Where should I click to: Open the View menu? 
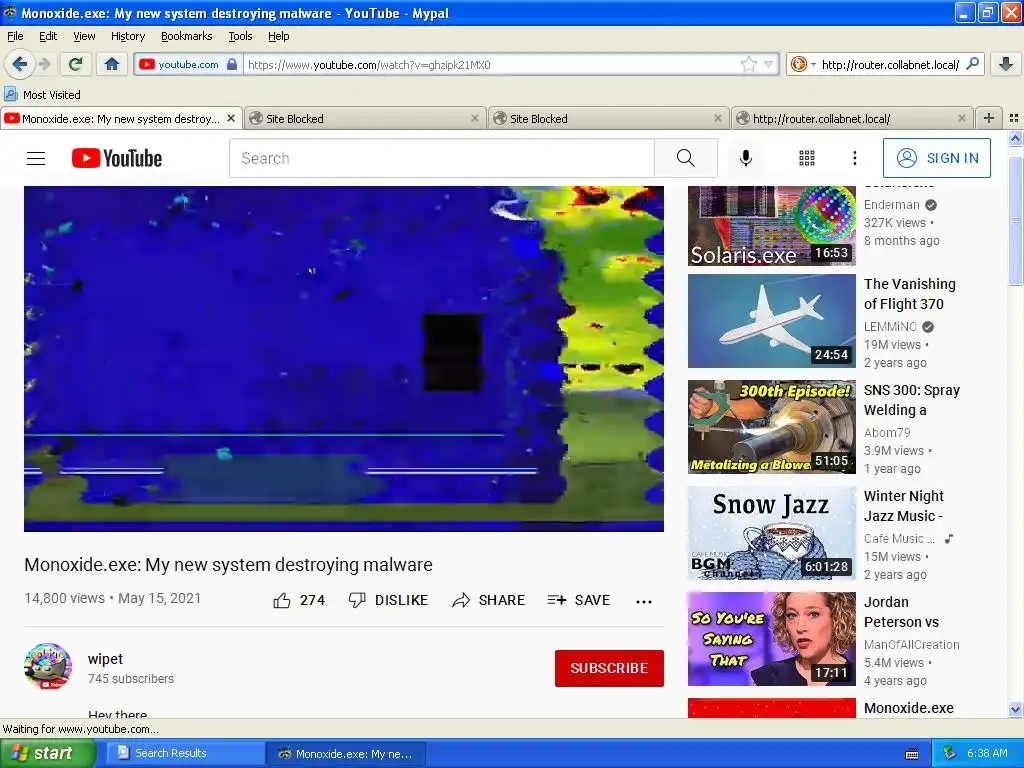(84, 36)
